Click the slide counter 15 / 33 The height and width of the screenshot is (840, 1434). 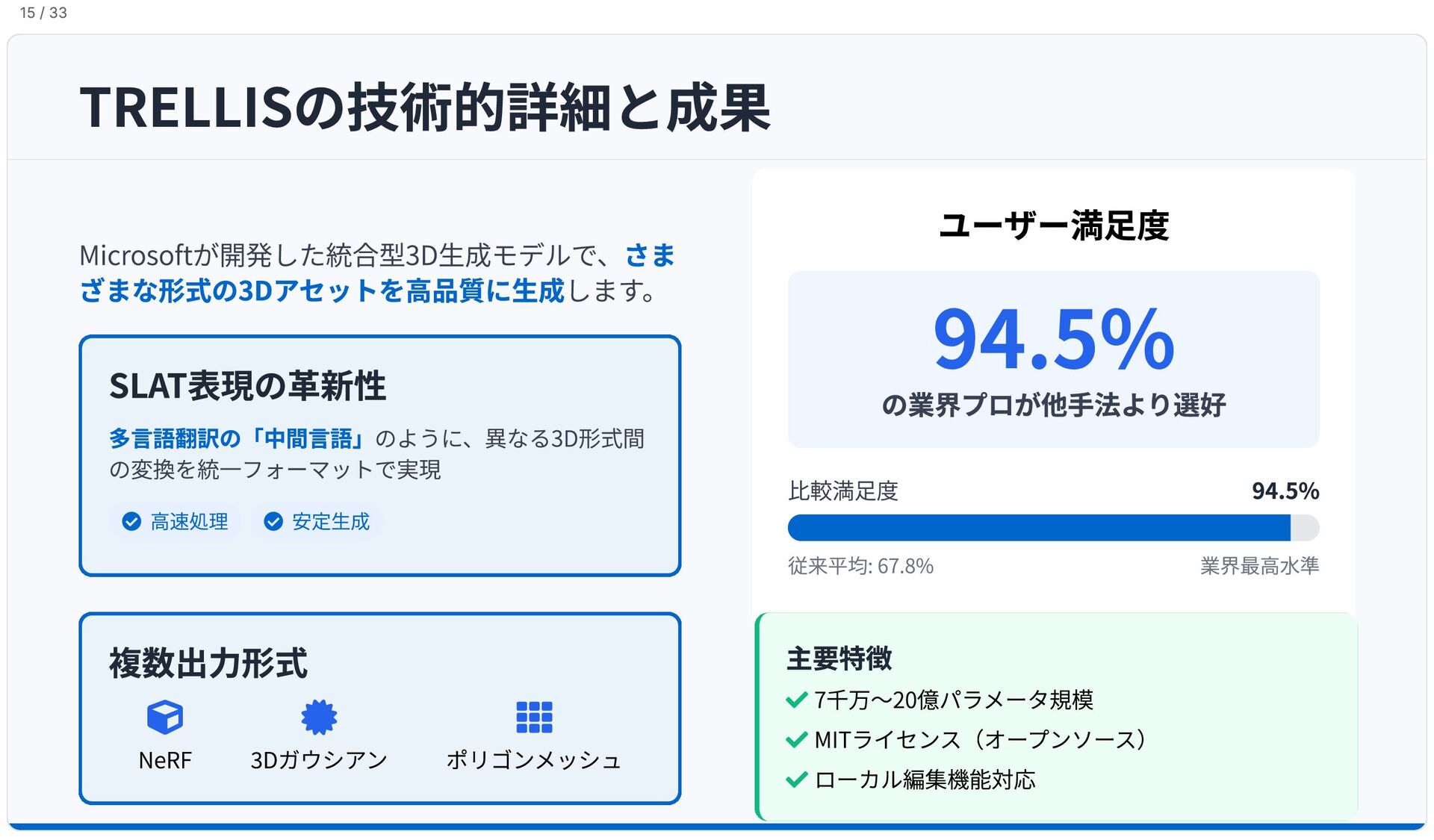click(x=43, y=13)
